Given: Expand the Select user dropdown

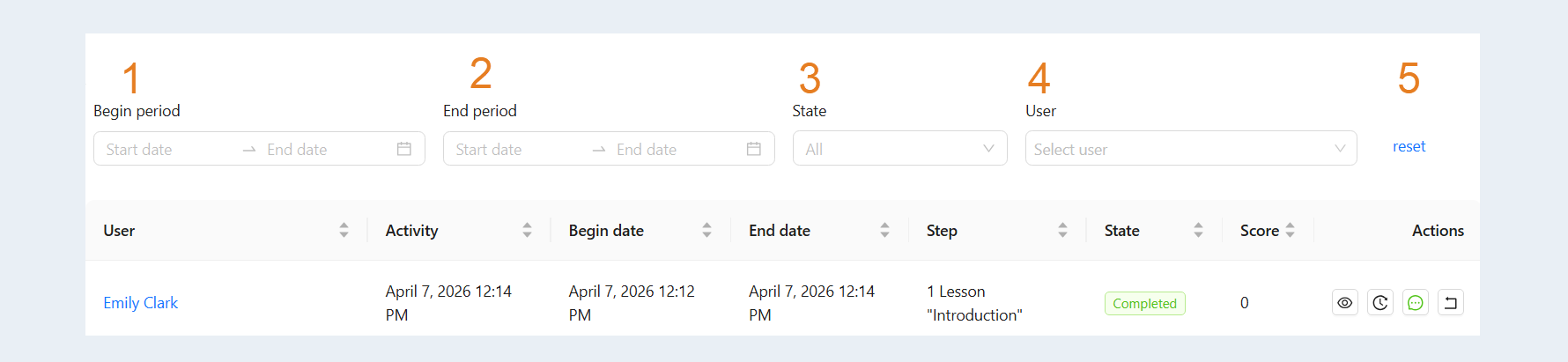Looking at the screenshot, I should click(x=1191, y=149).
